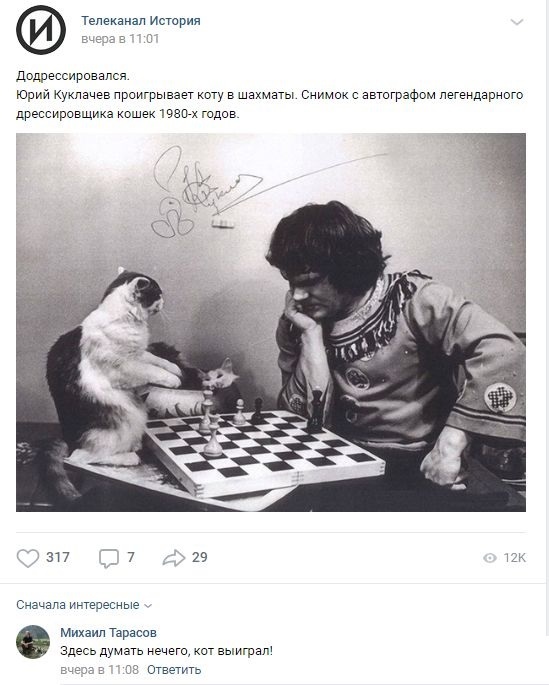The height and width of the screenshot is (685, 549).
Task: Open comment timestamp вчера в 11:08
Action: pyautogui.click(x=99, y=670)
